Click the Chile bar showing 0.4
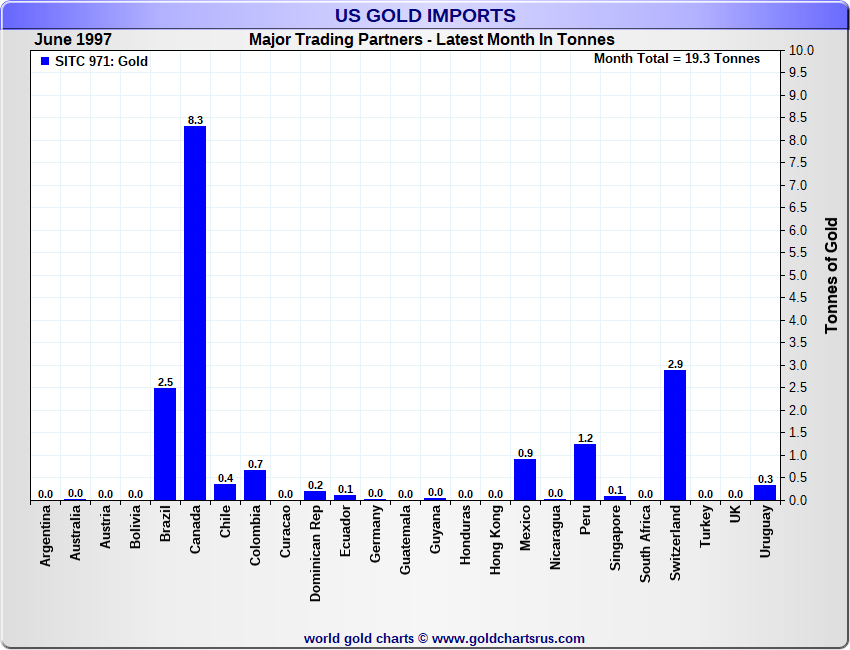Screen dimensions: 850x650 (225, 491)
